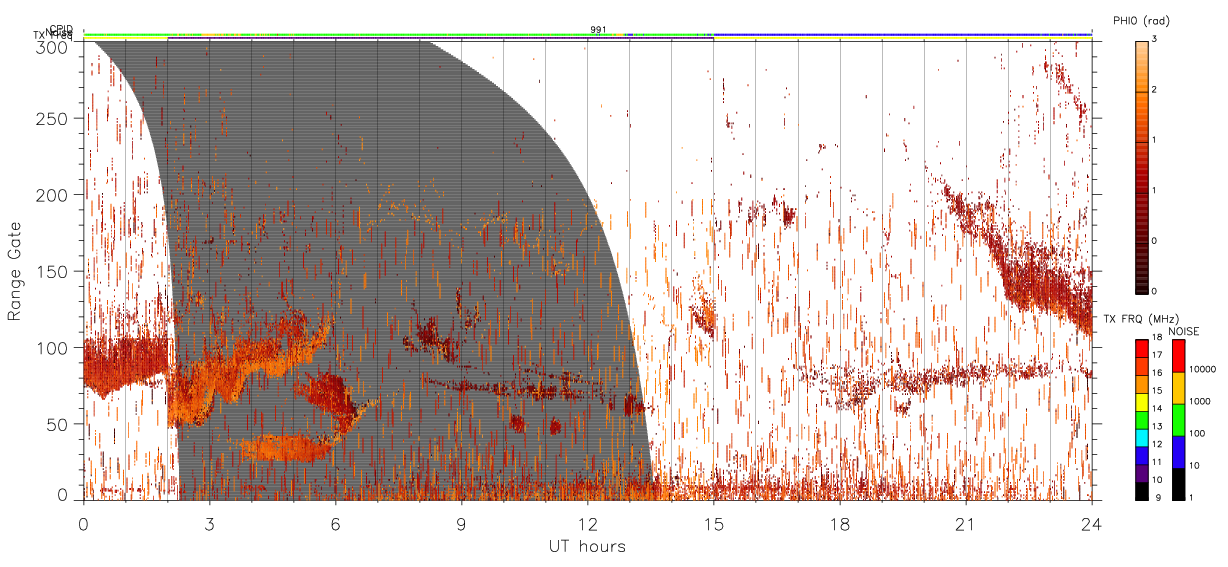1228x567 pixels.
Task: Select the purple 10–11 MHz TX FRQ swatch
Action: 1140,472
